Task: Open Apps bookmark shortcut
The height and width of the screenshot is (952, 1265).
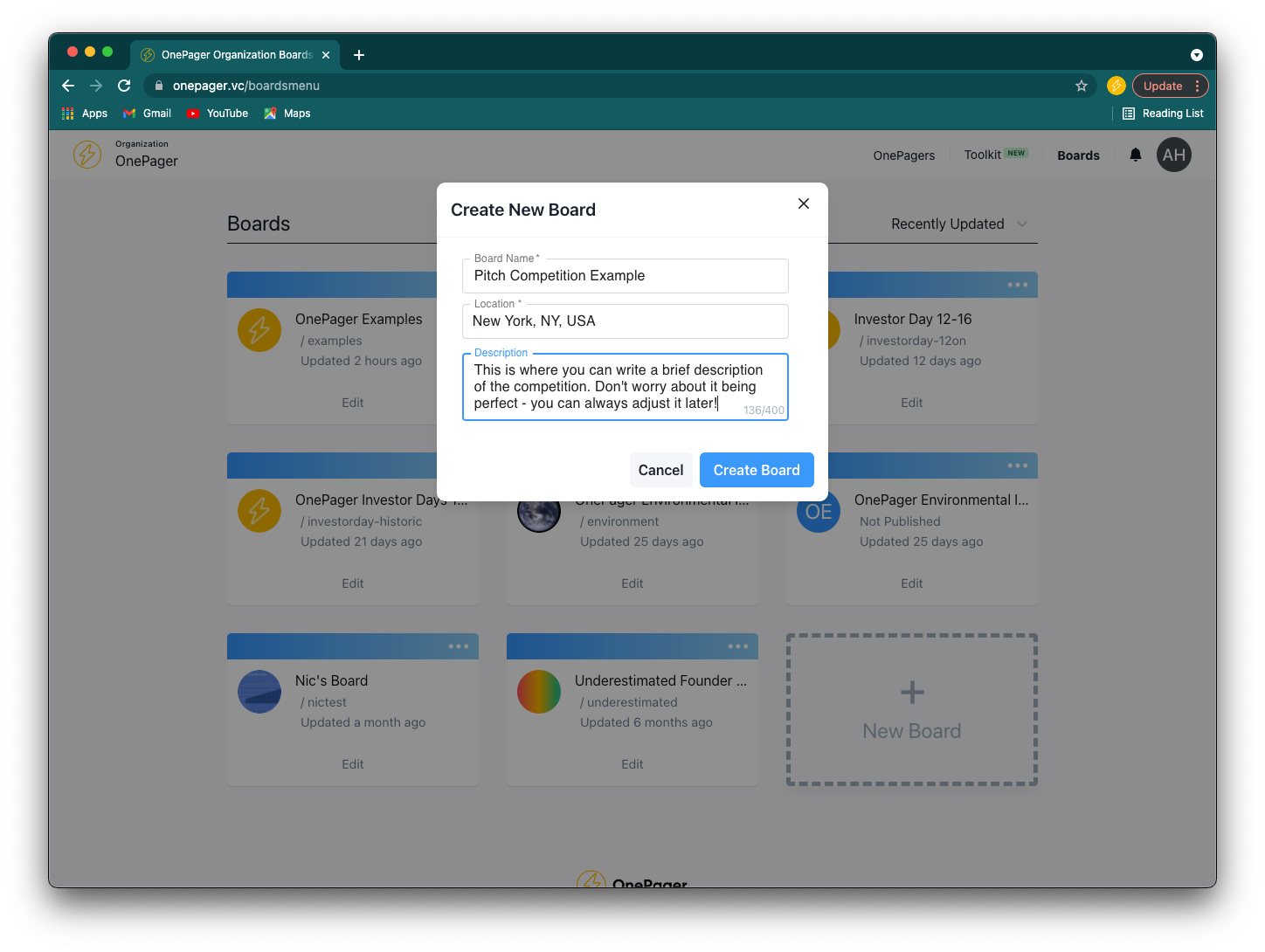Action: (x=85, y=114)
